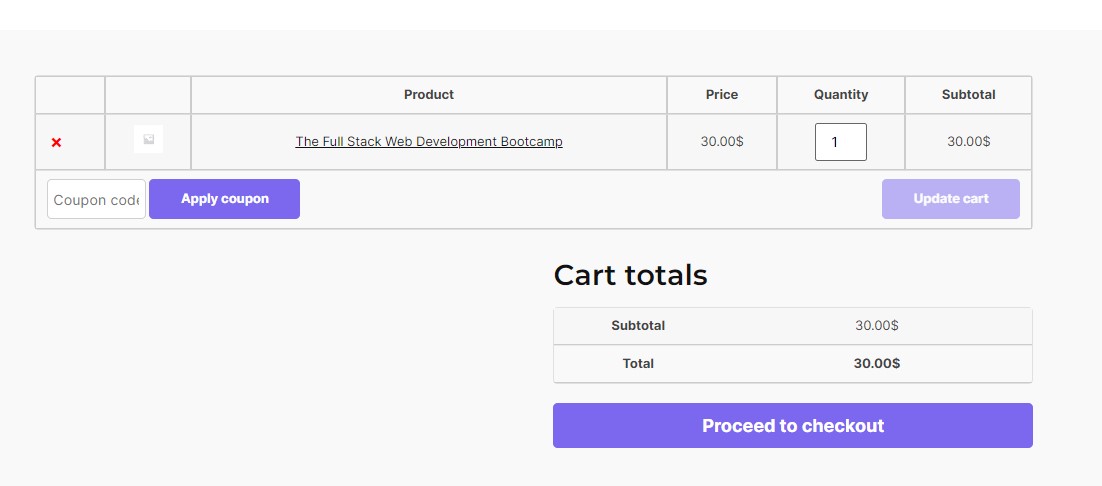Click the Price column header

pos(721,95)
